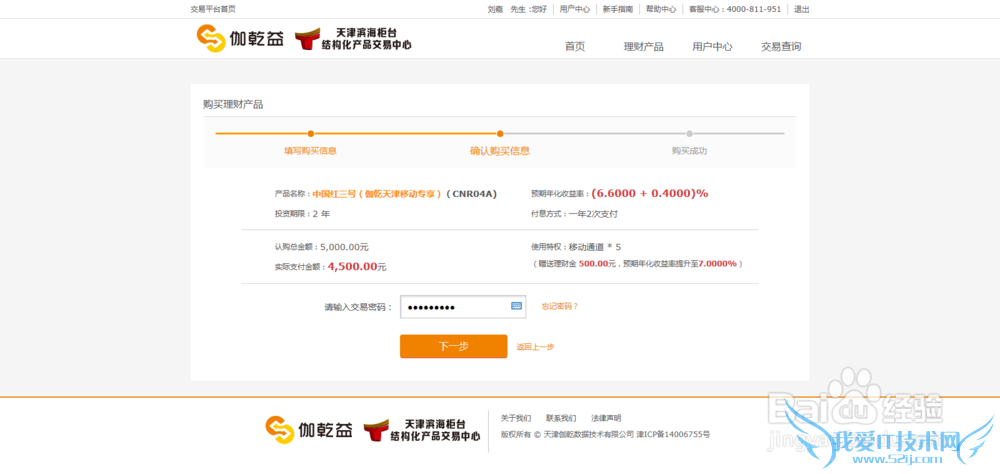Screen dimensions: 1000x474
Task: Click the 认购总金额：5,000.00元 text
Action: click(x=321, y=247)
